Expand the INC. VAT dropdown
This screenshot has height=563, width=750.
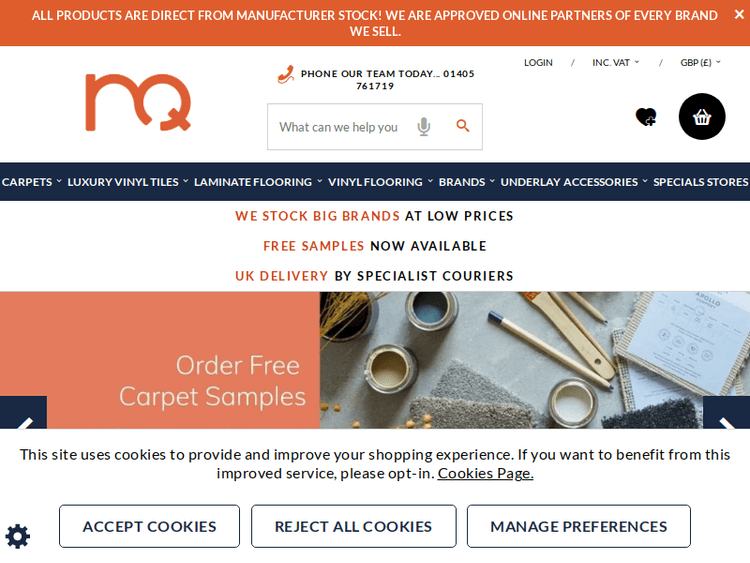pyautogui.click(x=616, y=63)
